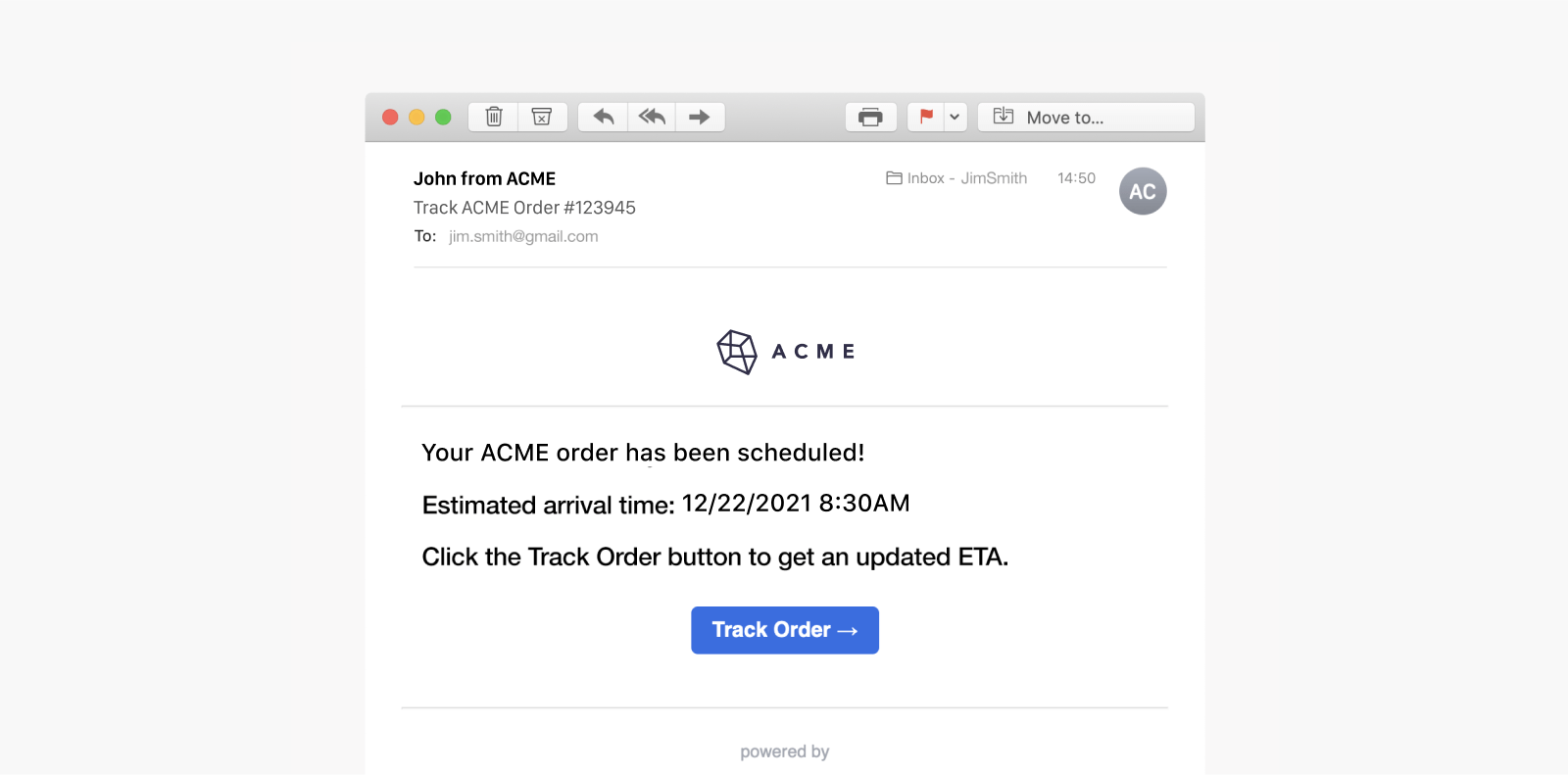Print the email using the printer icon
The width and height of the screenshot is (1568, 775).
870,117
